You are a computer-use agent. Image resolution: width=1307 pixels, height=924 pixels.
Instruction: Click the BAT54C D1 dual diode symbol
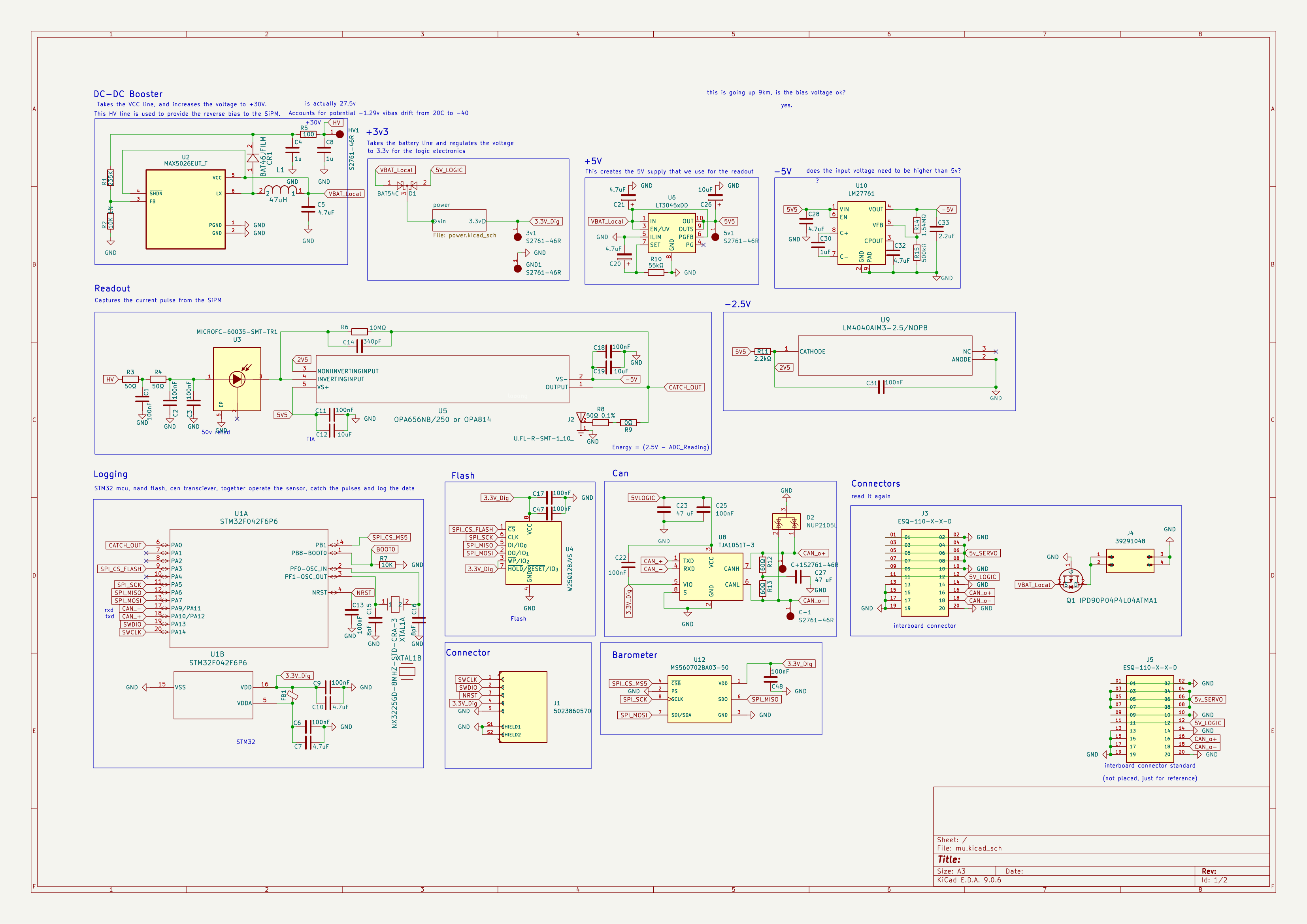406,186
